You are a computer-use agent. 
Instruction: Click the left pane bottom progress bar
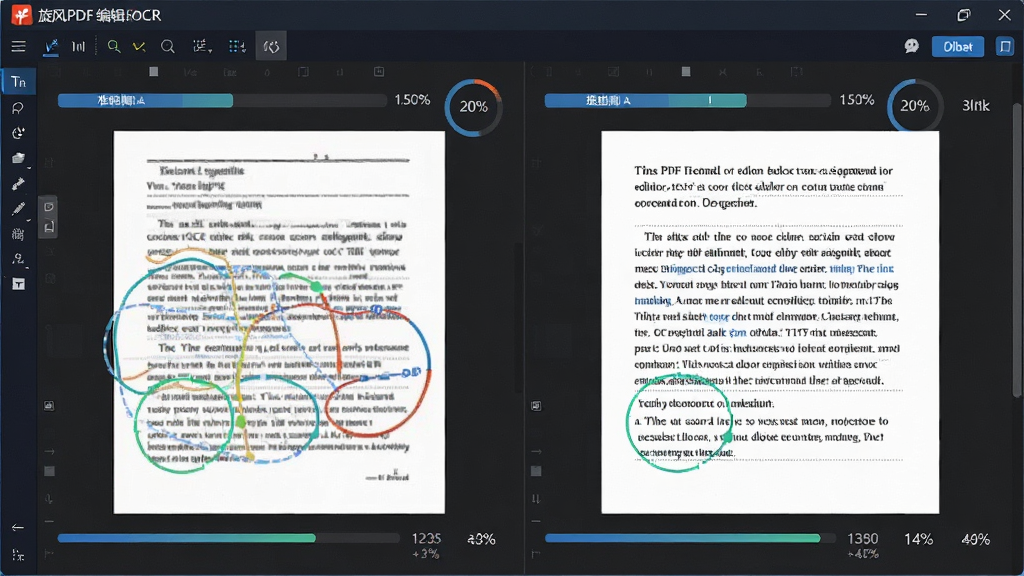coord(229,538)
